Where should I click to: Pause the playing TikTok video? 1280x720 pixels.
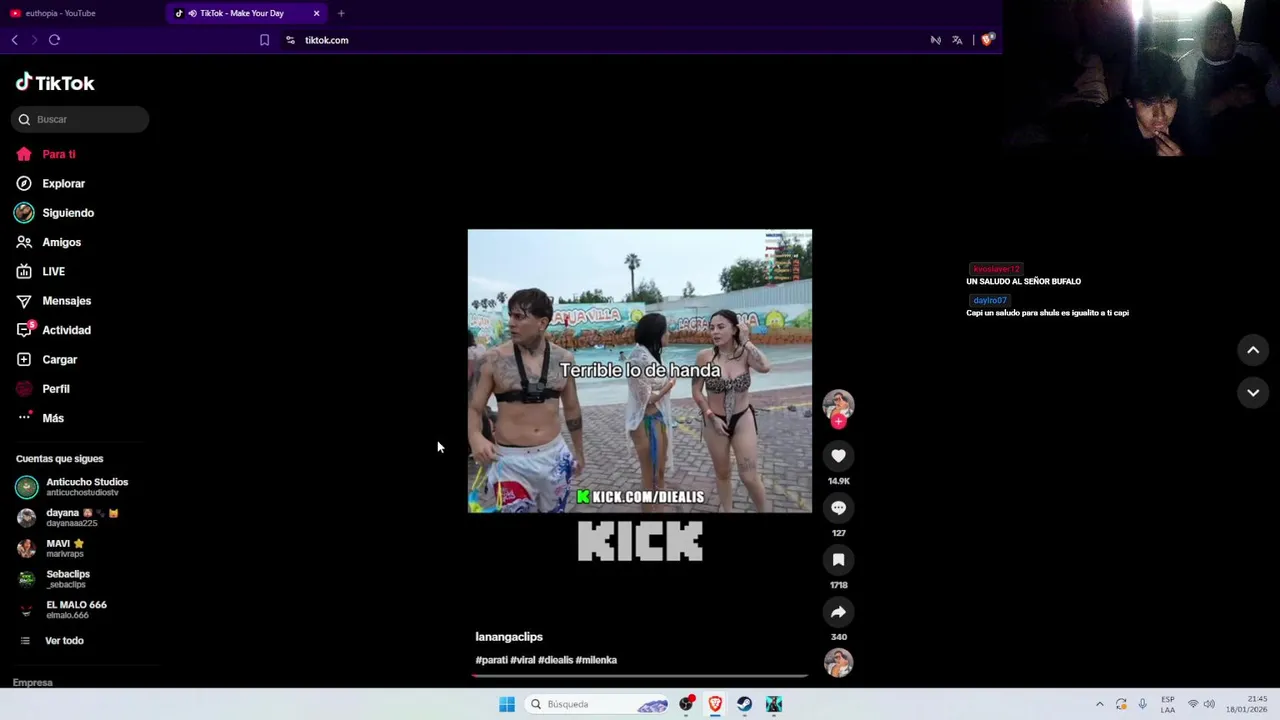point(640,371)
